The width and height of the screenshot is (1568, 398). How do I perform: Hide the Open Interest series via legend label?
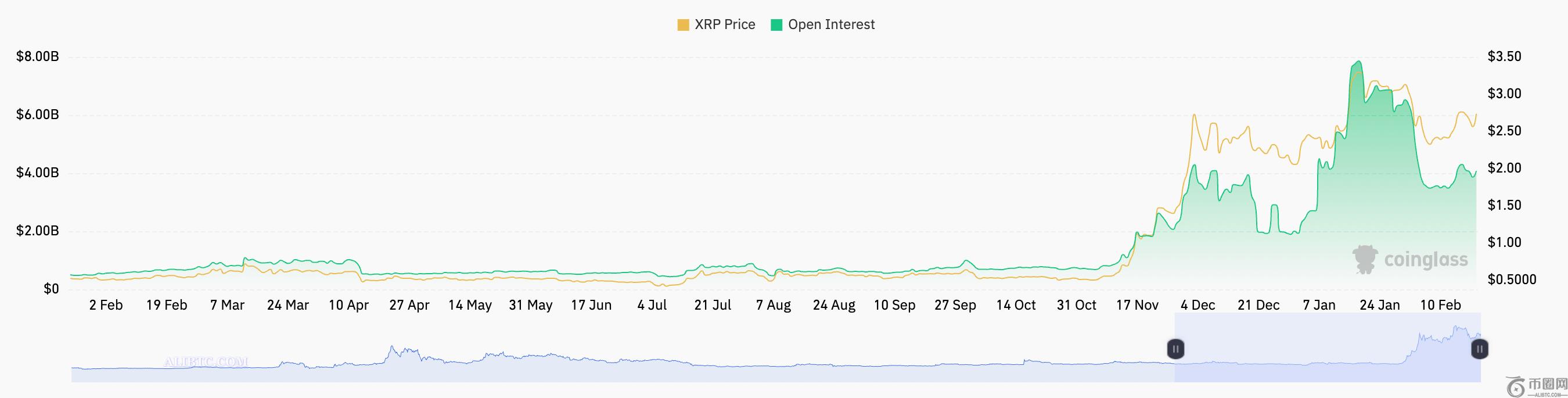pos(831,25)
